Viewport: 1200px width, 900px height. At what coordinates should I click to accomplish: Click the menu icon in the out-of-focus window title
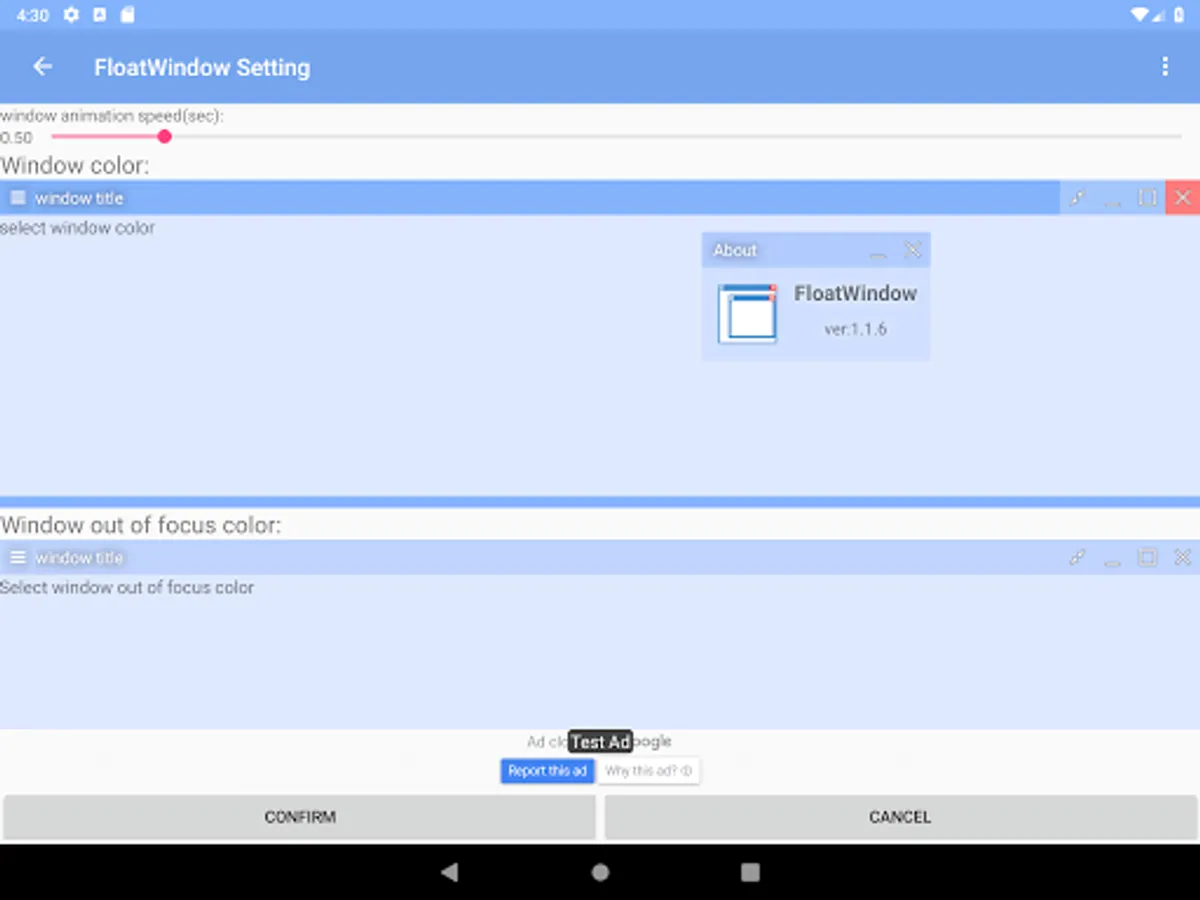click(18, 557)
